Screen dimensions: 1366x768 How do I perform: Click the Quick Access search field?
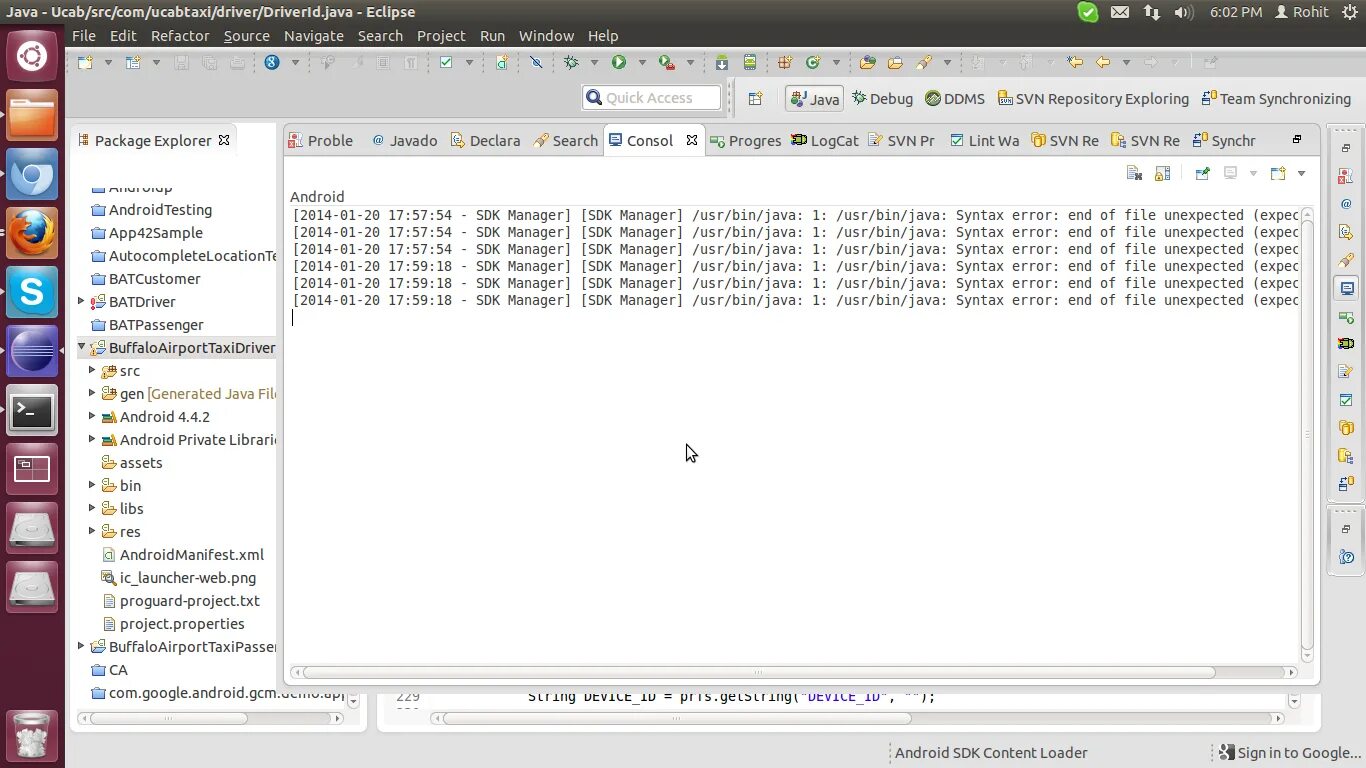click(651, 97)
